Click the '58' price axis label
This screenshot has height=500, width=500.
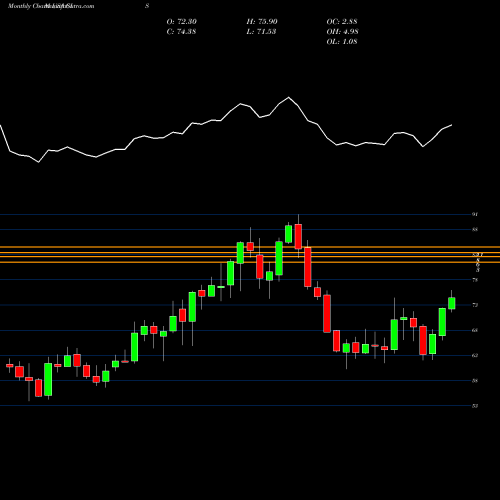click(x=475, y=381)
